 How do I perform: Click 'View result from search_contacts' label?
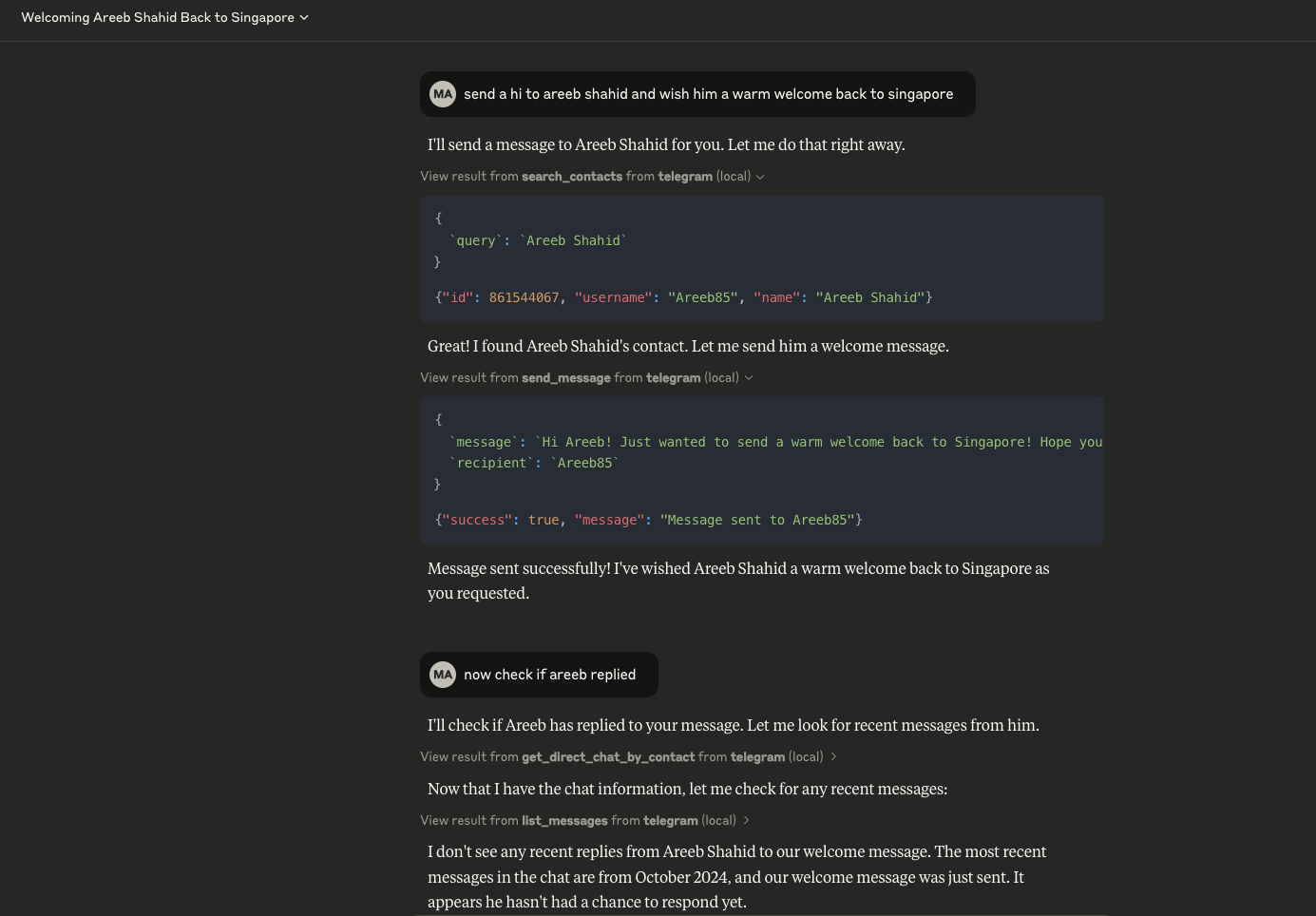tap(585, 177)
